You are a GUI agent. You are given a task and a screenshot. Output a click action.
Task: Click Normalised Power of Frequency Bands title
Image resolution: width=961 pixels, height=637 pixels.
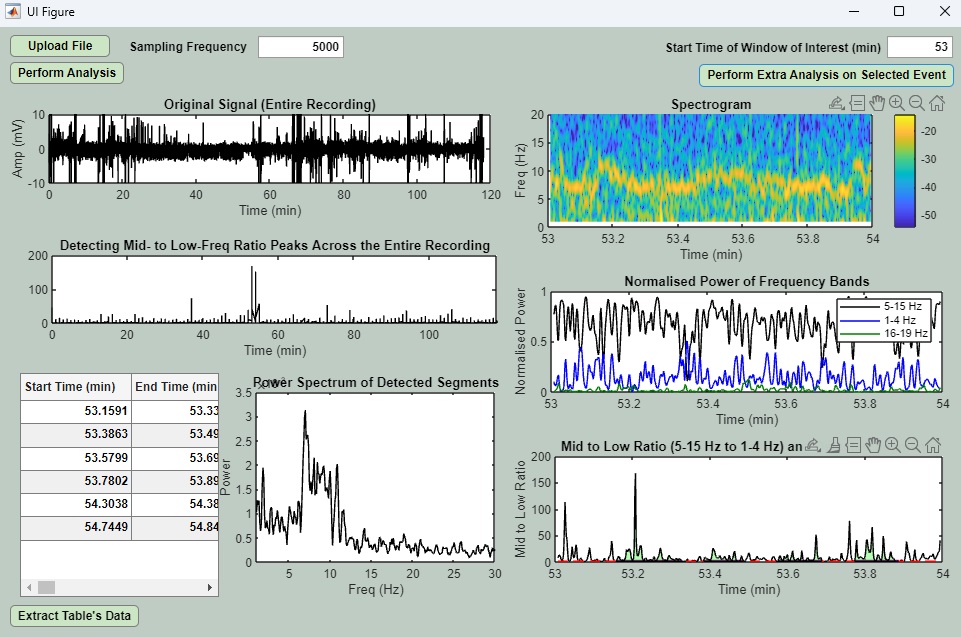746,281
